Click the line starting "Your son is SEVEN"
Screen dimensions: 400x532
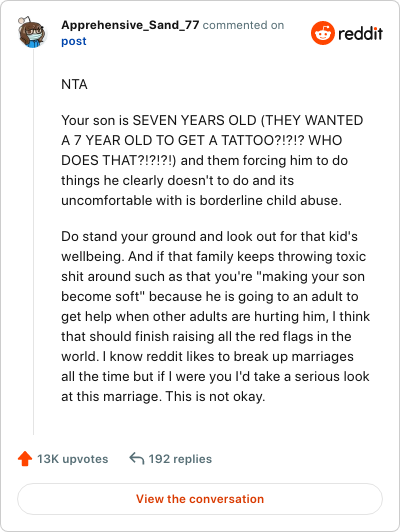coord(212,120)
